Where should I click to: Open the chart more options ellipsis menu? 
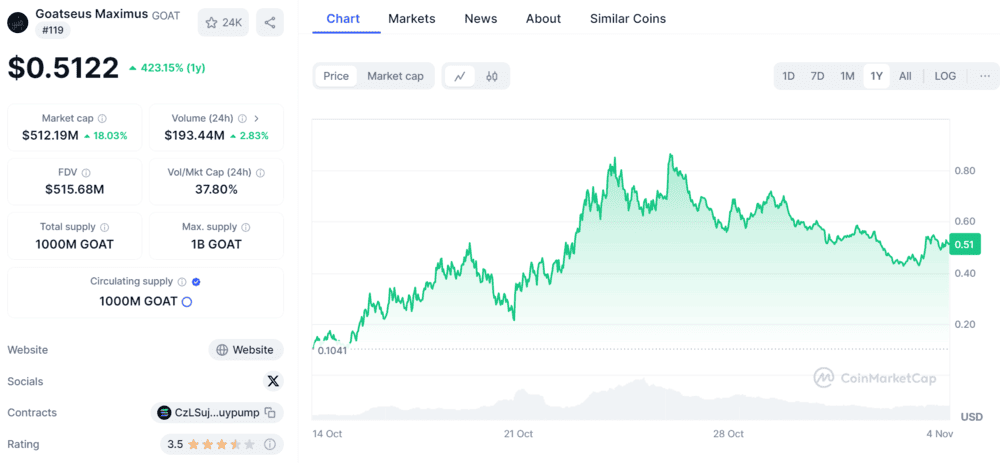(x=985, y=76)
